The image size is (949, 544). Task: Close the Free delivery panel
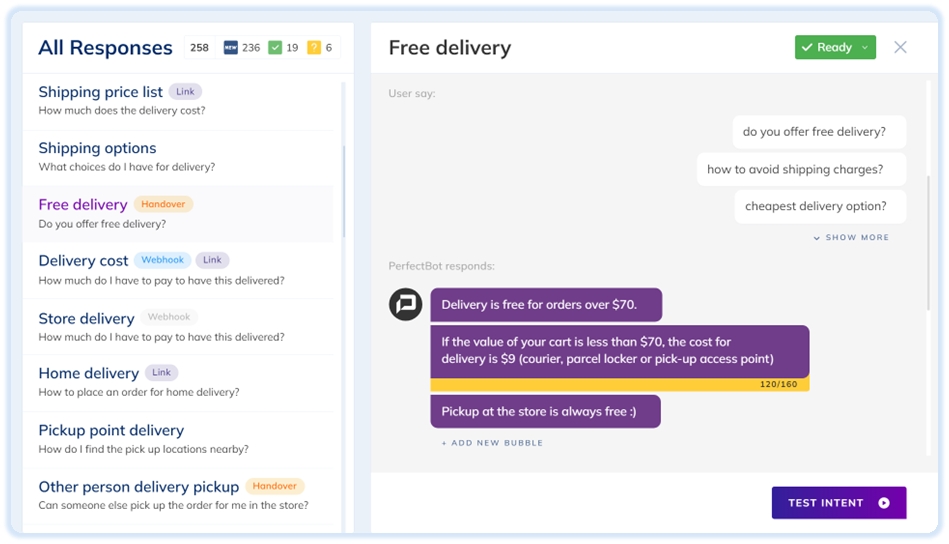coord(901,47)
